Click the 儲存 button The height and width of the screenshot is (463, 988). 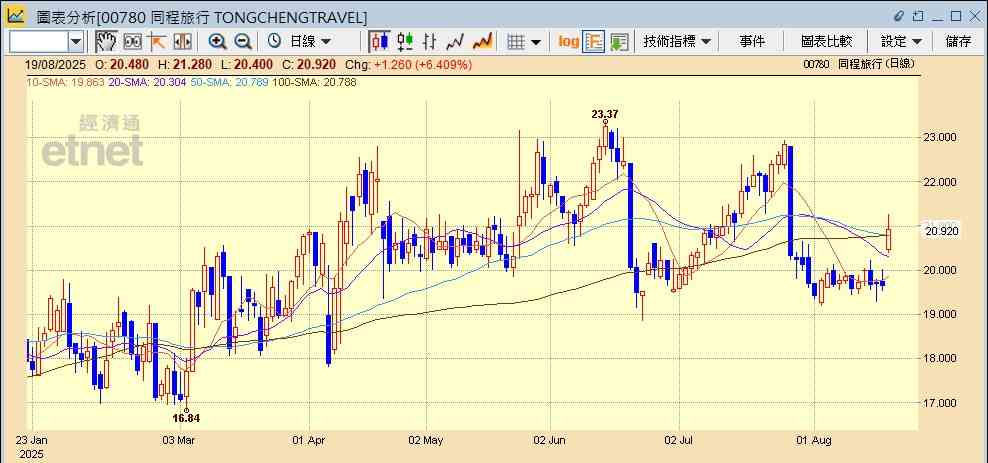tap(958, 42)
